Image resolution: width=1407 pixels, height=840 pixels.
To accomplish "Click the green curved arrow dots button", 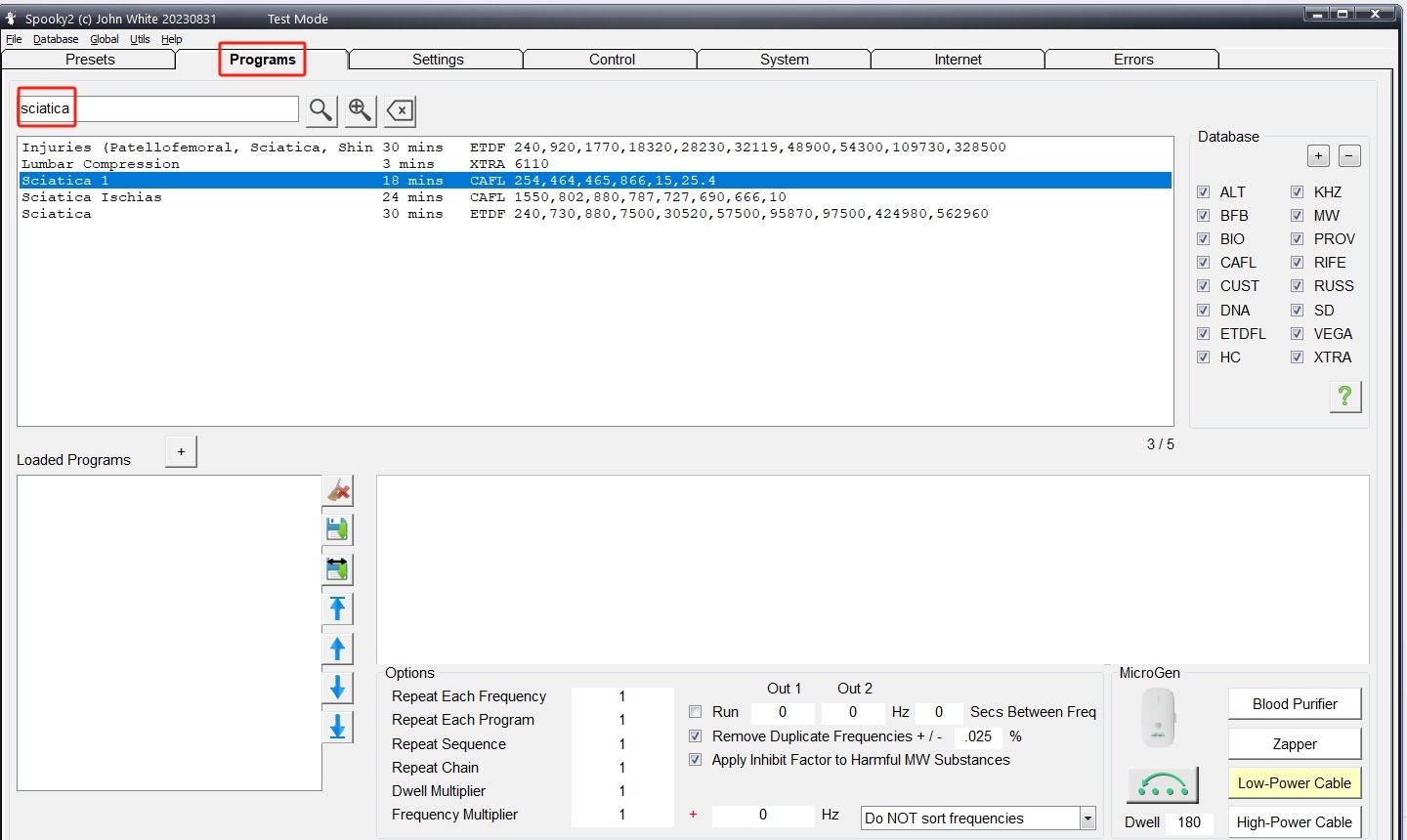I will 1163,783.
